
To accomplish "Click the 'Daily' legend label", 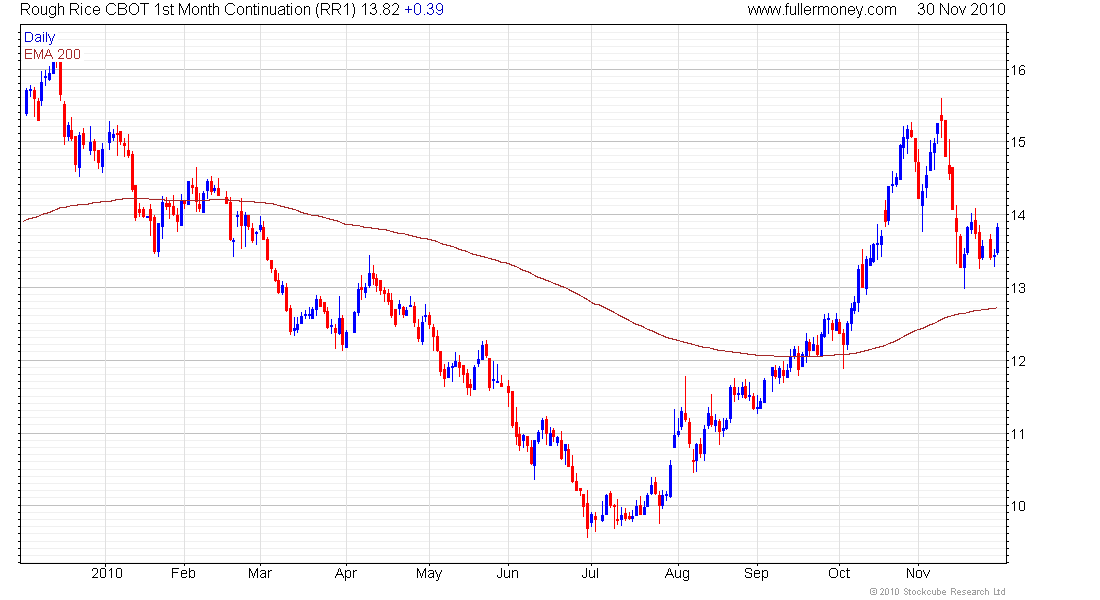I will (39, 37).
